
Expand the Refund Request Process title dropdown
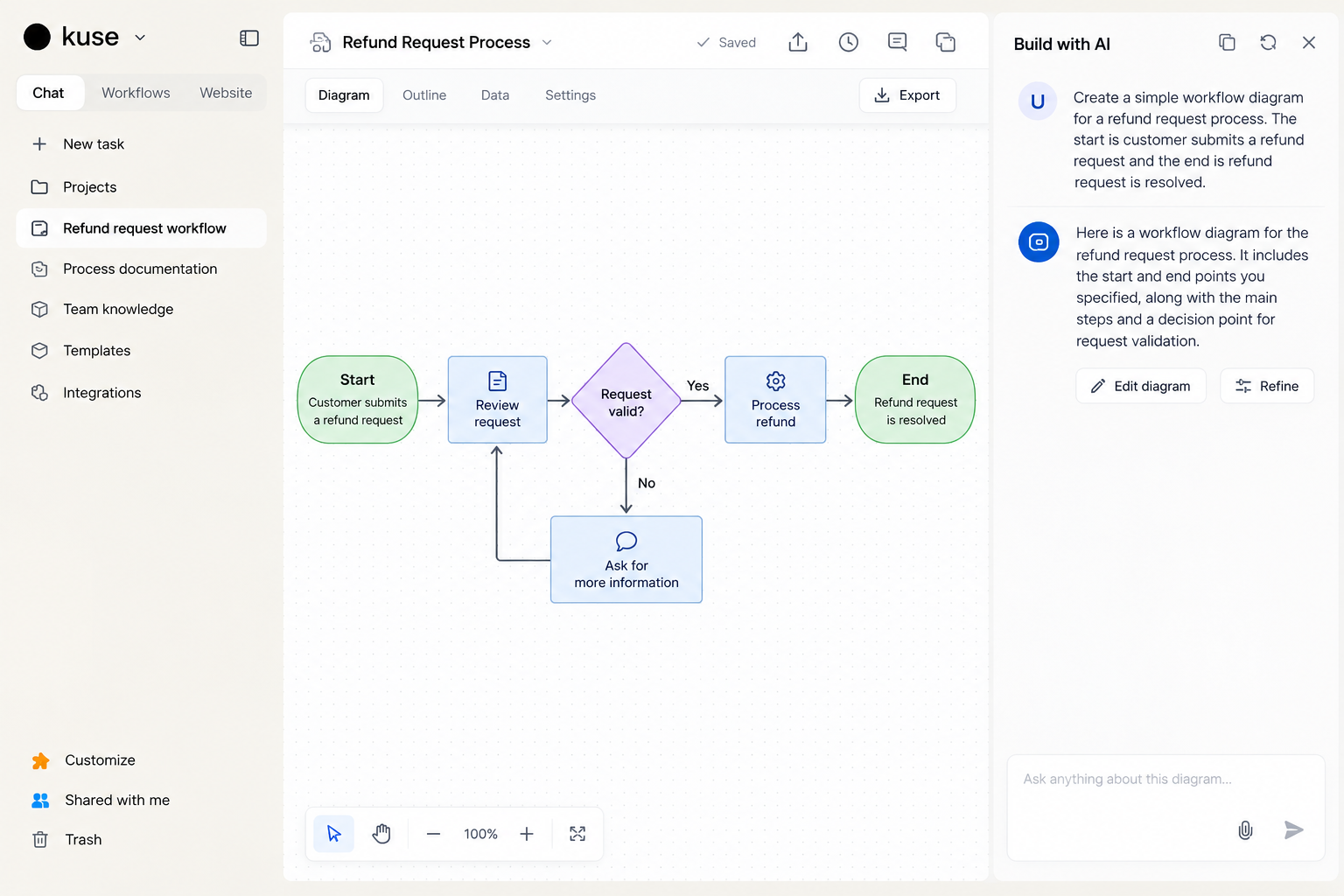pos(547,42)
